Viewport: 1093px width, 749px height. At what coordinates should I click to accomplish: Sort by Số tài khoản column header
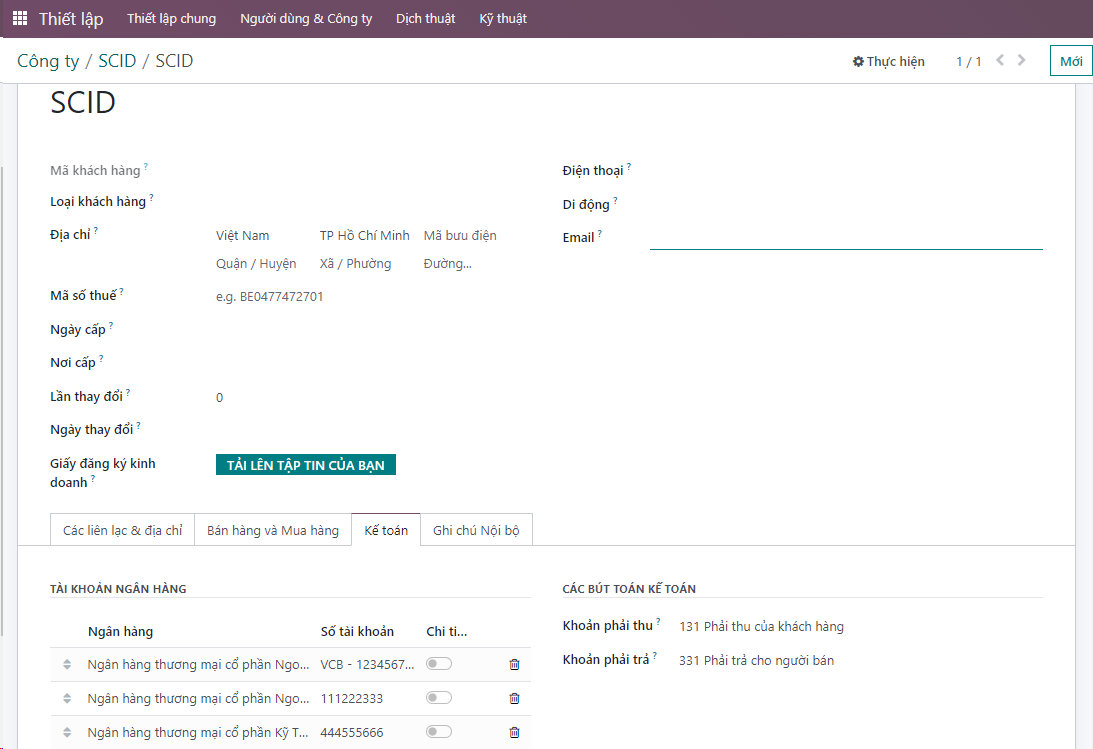[357, 631]
